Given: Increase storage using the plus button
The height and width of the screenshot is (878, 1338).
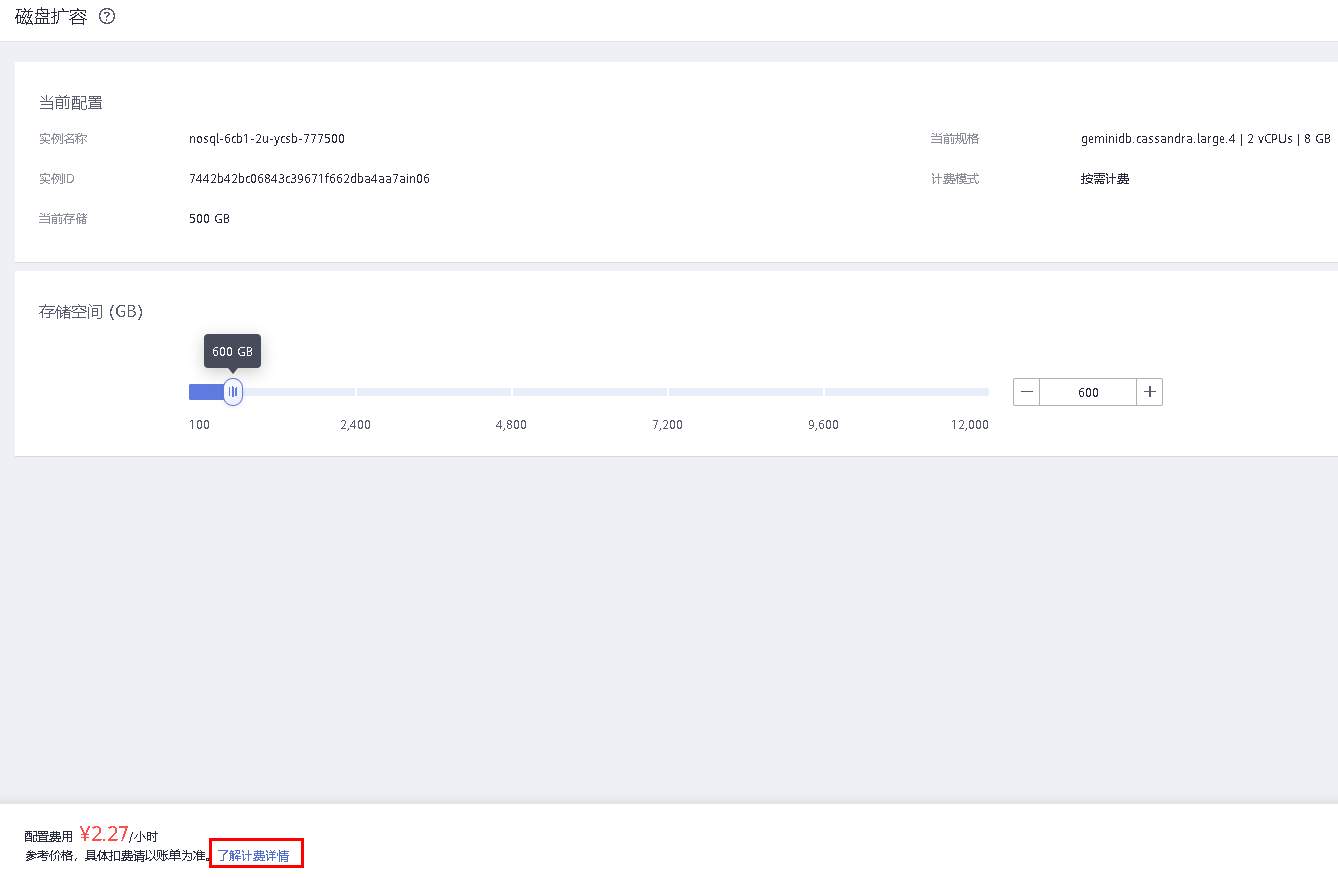Looking at the screenshot, I should tap(1150, 392).
